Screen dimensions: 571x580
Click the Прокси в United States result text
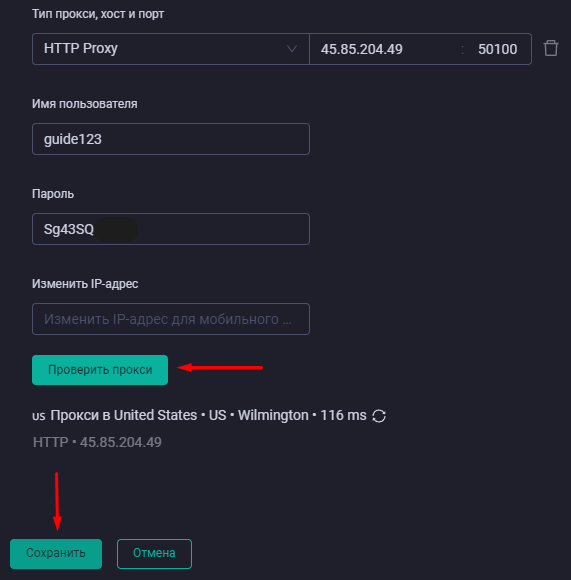(x=124, y=415)
